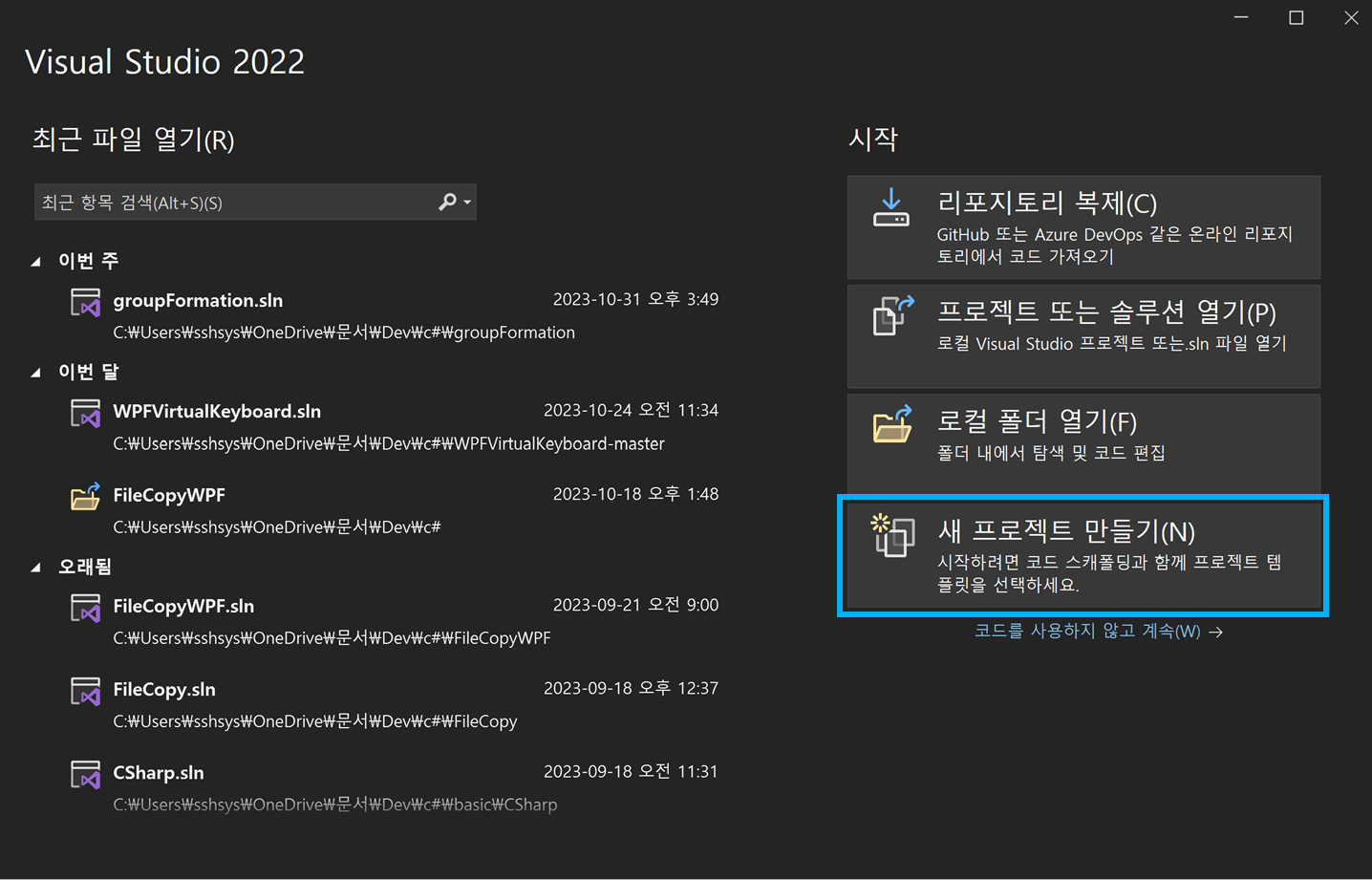
Task: Click the open project or solution icon
Action: point(893,316)
